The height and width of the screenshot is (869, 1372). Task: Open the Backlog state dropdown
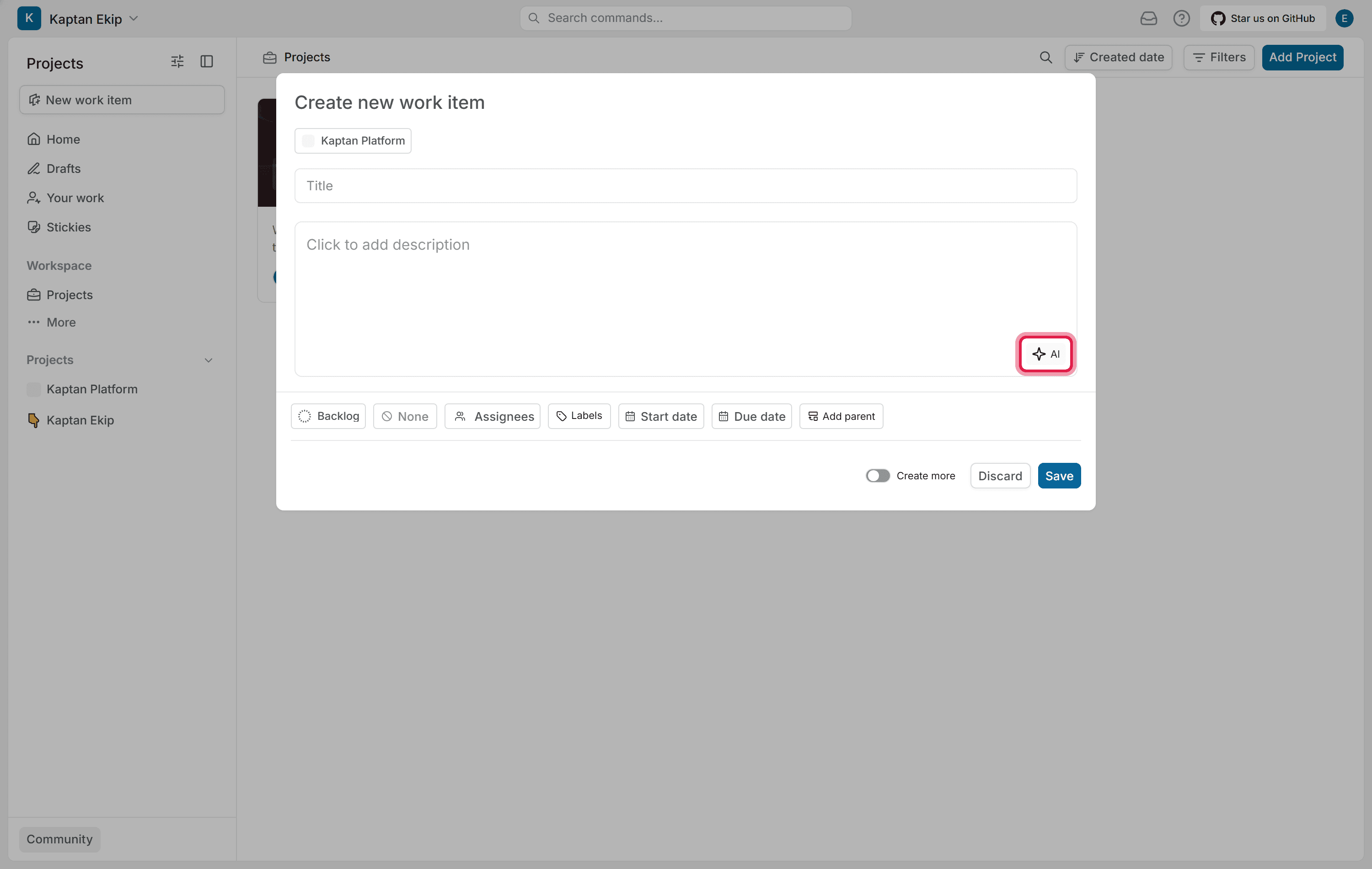(x=328, y=416)
